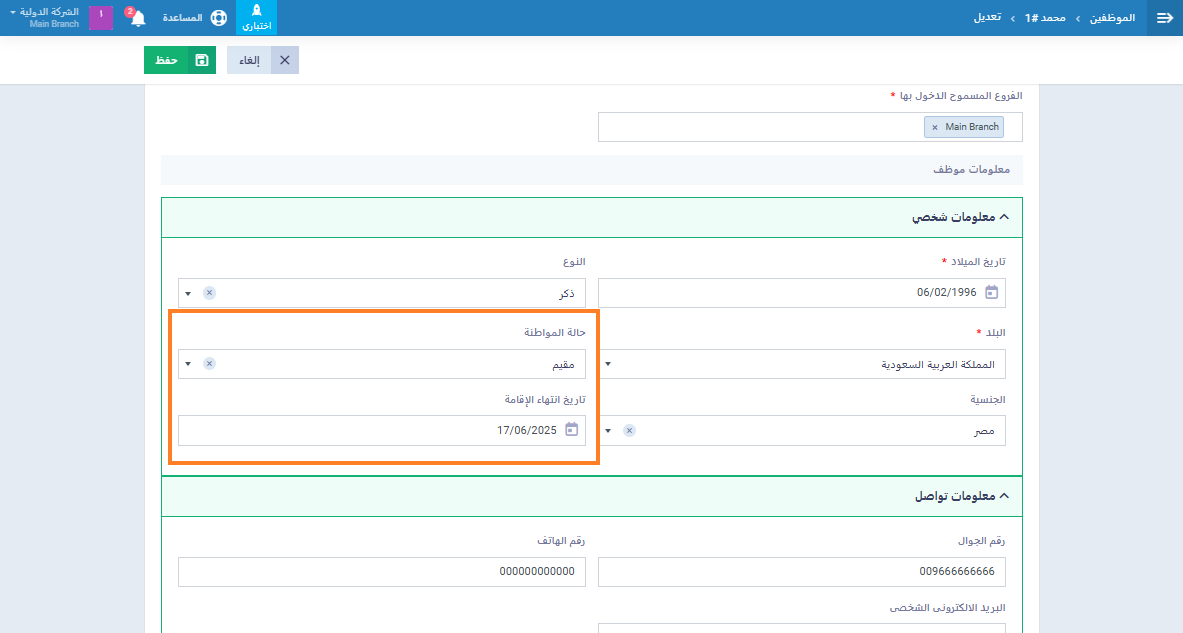
Task: Remove the Main Branch tag with its x
Action: point(935,128)
